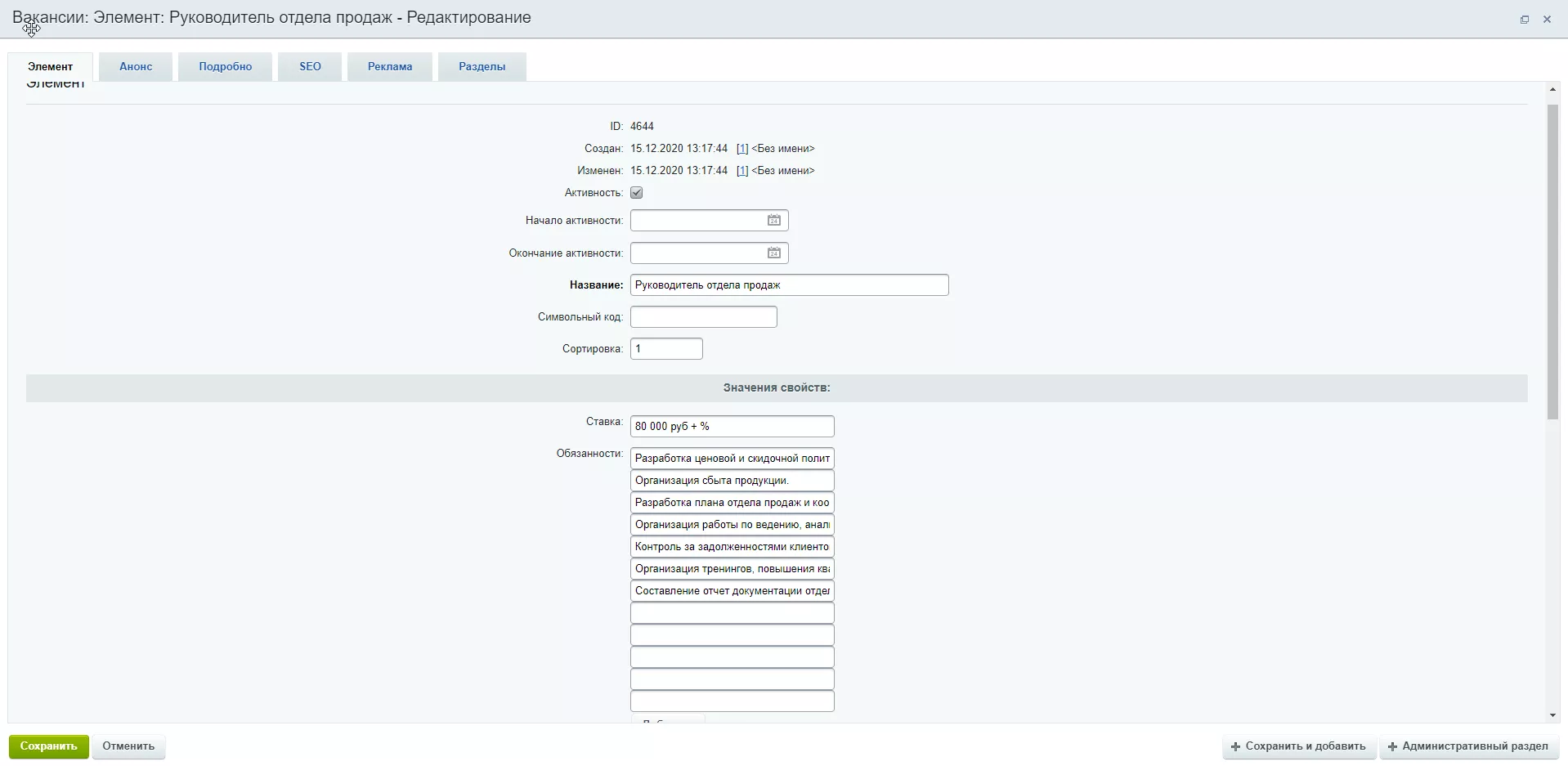The height and width of the screenshot is (766, 1568).
Task: Click the green Сохранить button
Action: click(x=49, y=746)
